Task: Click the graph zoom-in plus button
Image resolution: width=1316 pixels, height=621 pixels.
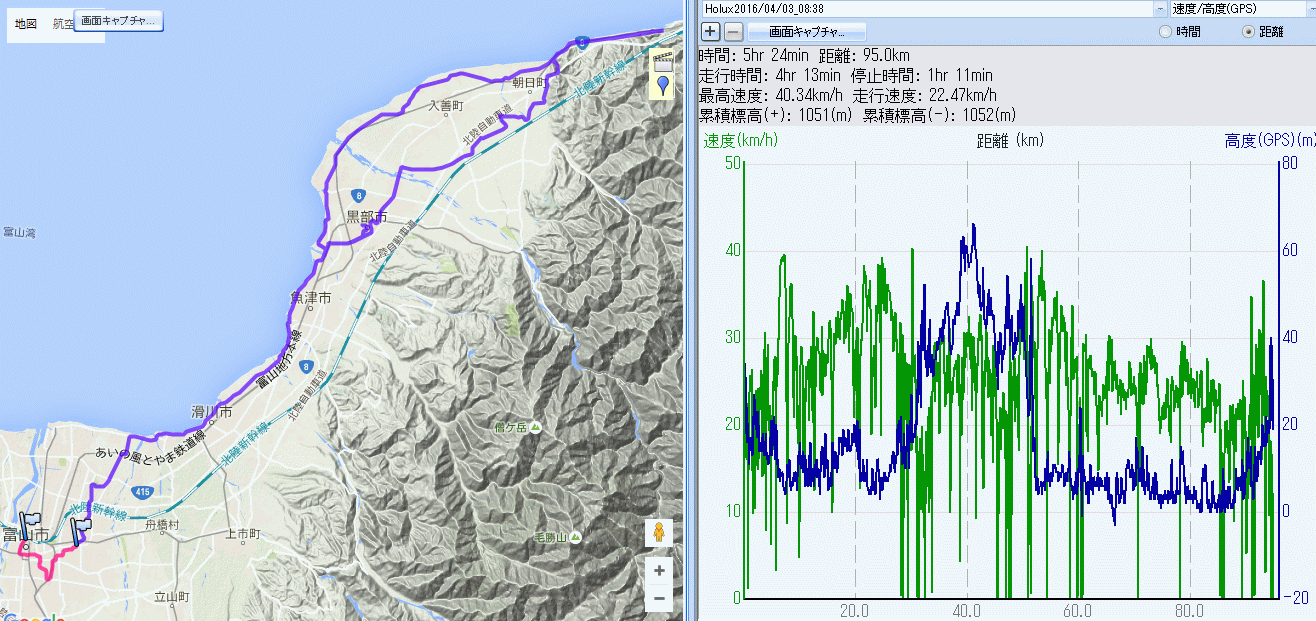Action: pyautogui.click(x=711, y=31)
